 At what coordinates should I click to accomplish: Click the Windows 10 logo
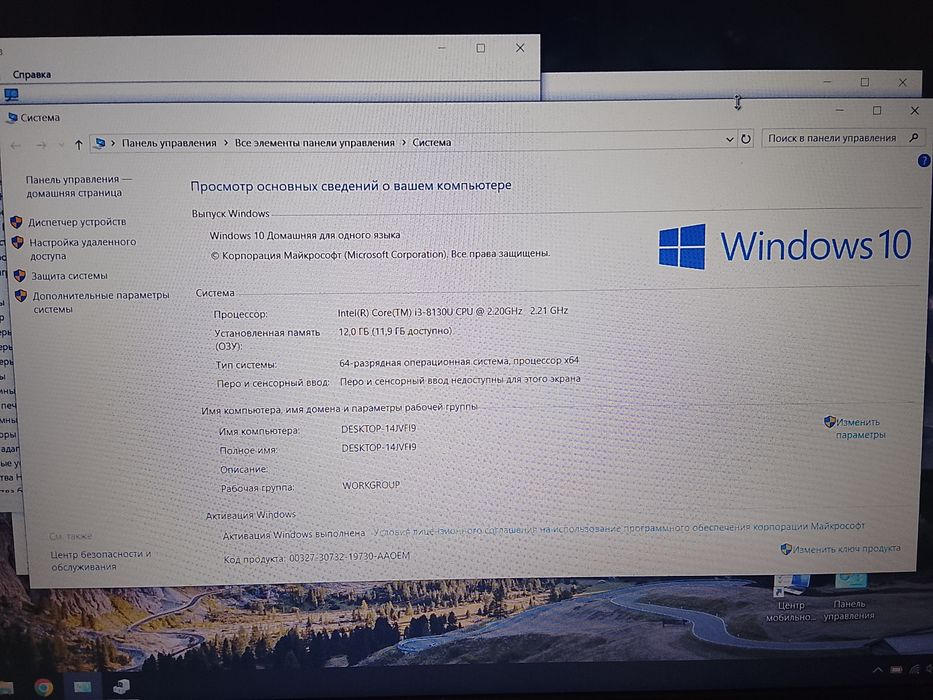point(784,246)
